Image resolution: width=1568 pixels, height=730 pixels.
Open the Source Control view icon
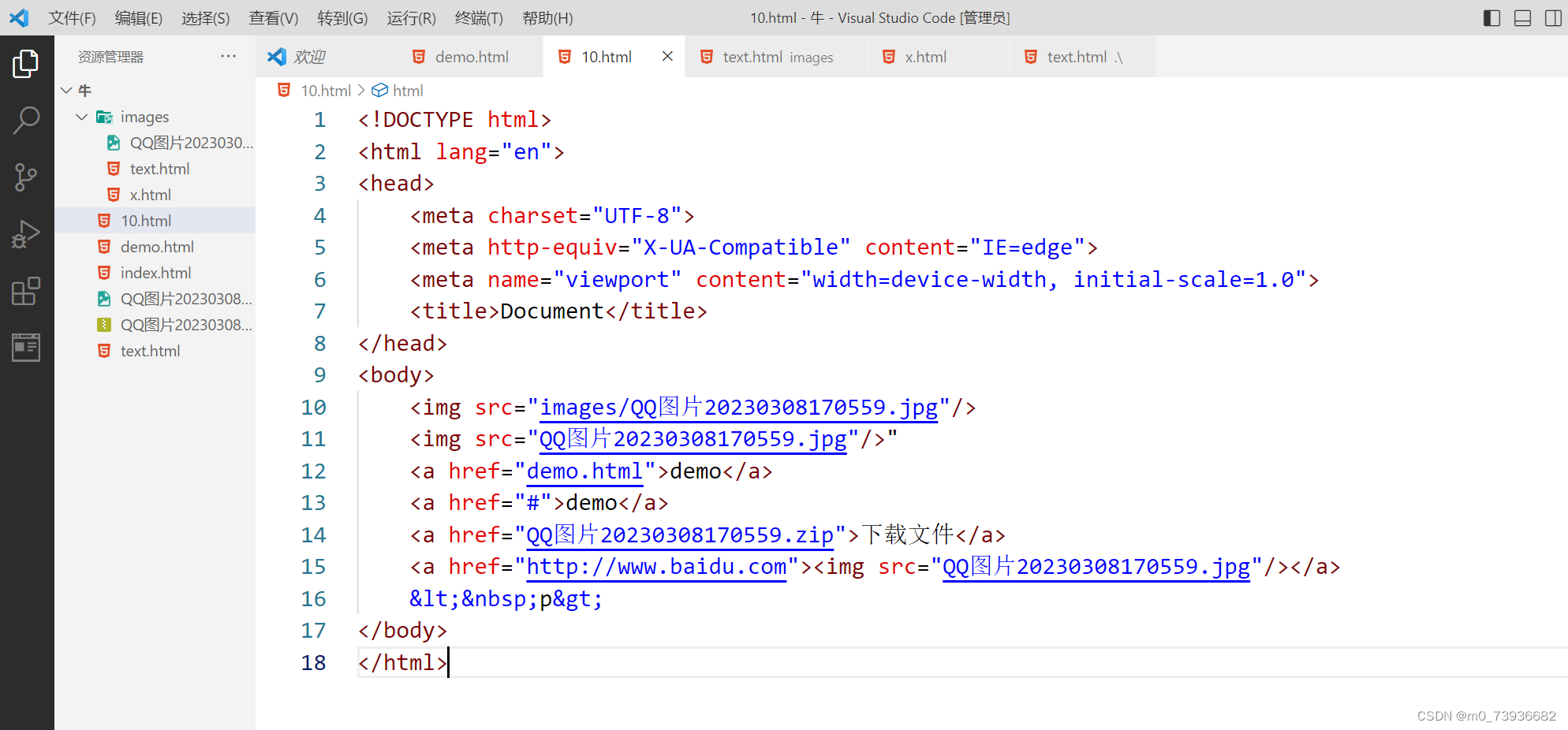pyautogui.click(x=26, y=177)
